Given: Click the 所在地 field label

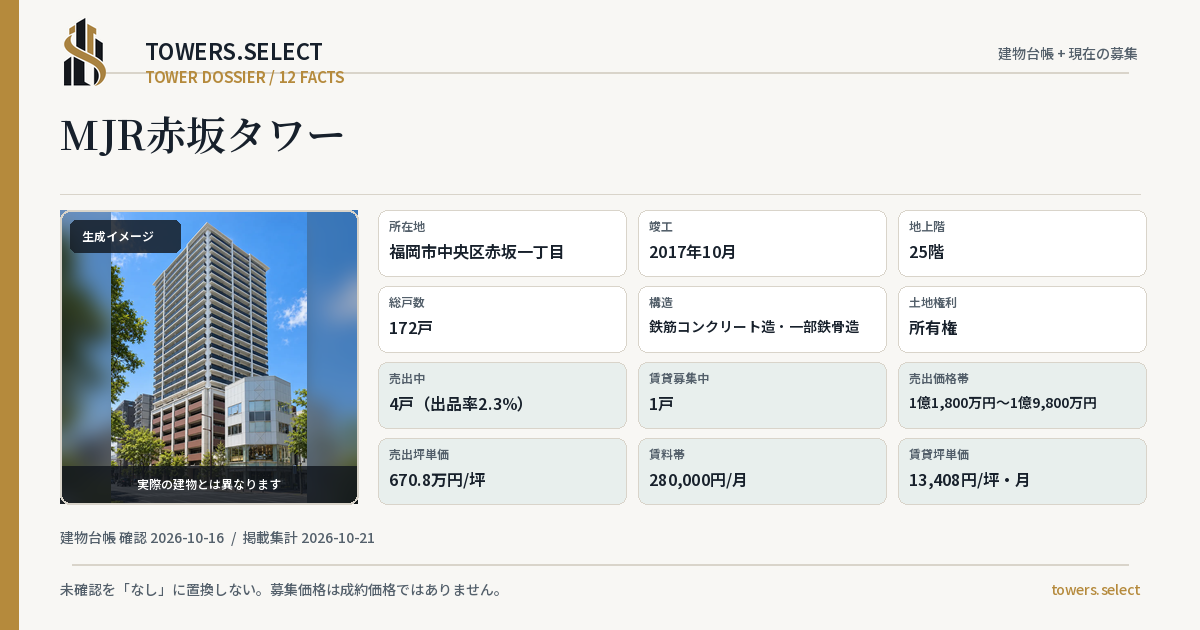Looking at the screenshot, I should click(407, 227).
